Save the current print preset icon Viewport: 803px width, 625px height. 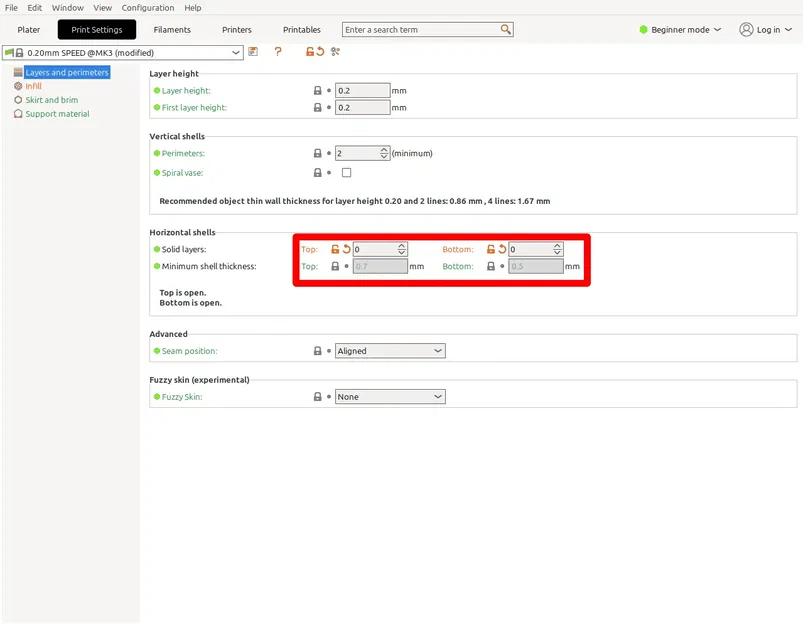(x=253, y=52)
